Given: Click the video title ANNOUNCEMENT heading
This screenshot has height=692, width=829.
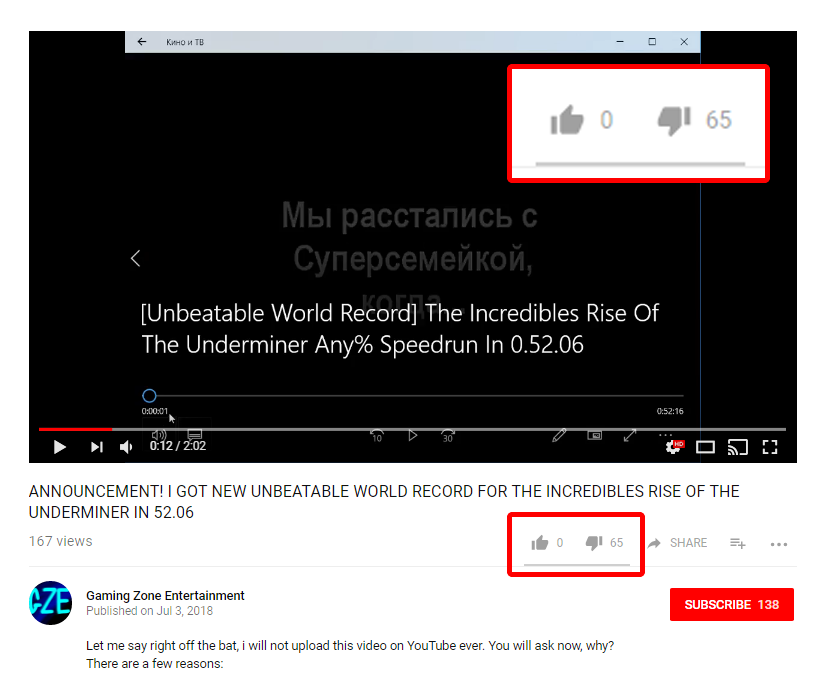Looking at the screenshot, I should point(384,502).
